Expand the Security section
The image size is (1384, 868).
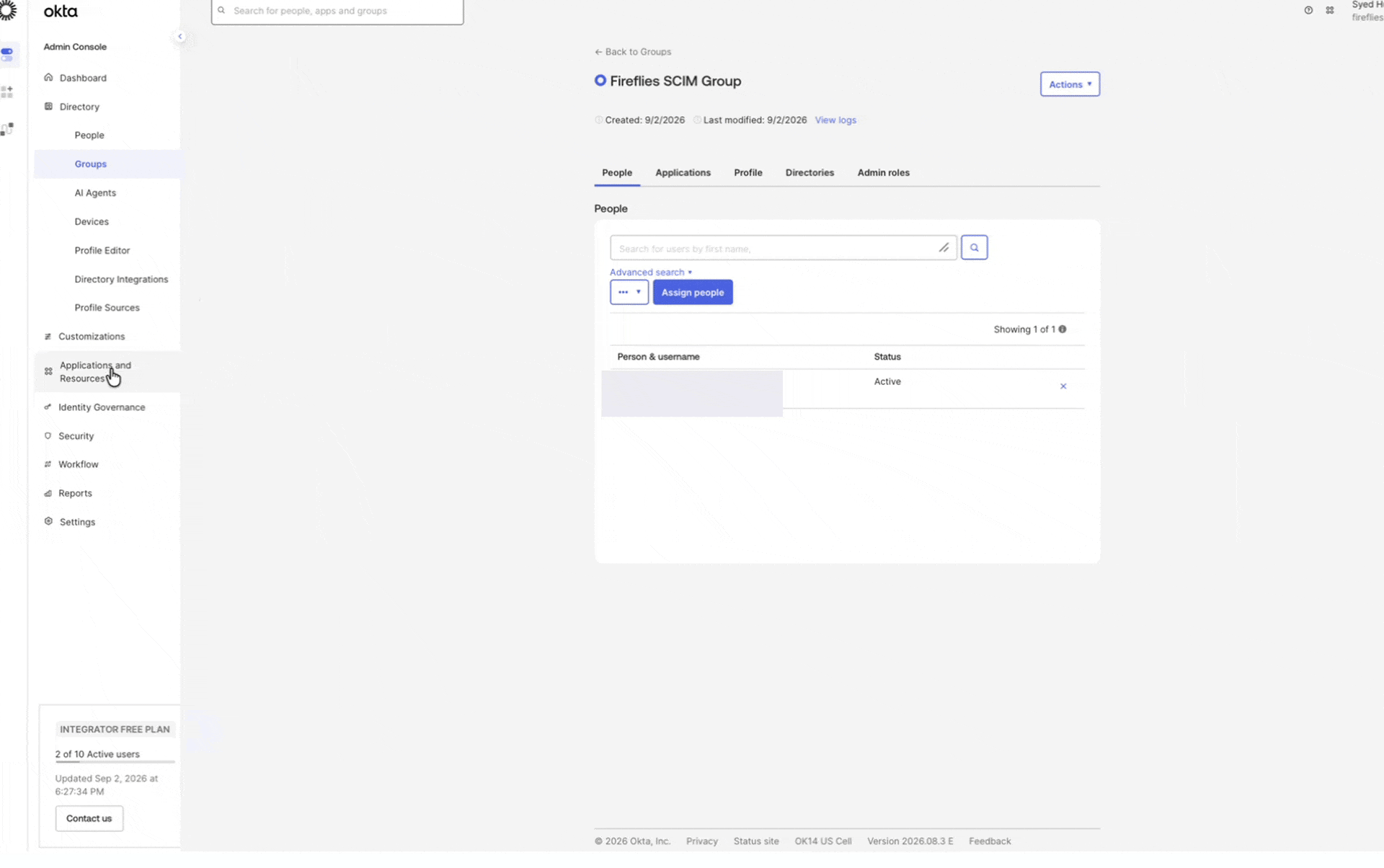(76, 436)
